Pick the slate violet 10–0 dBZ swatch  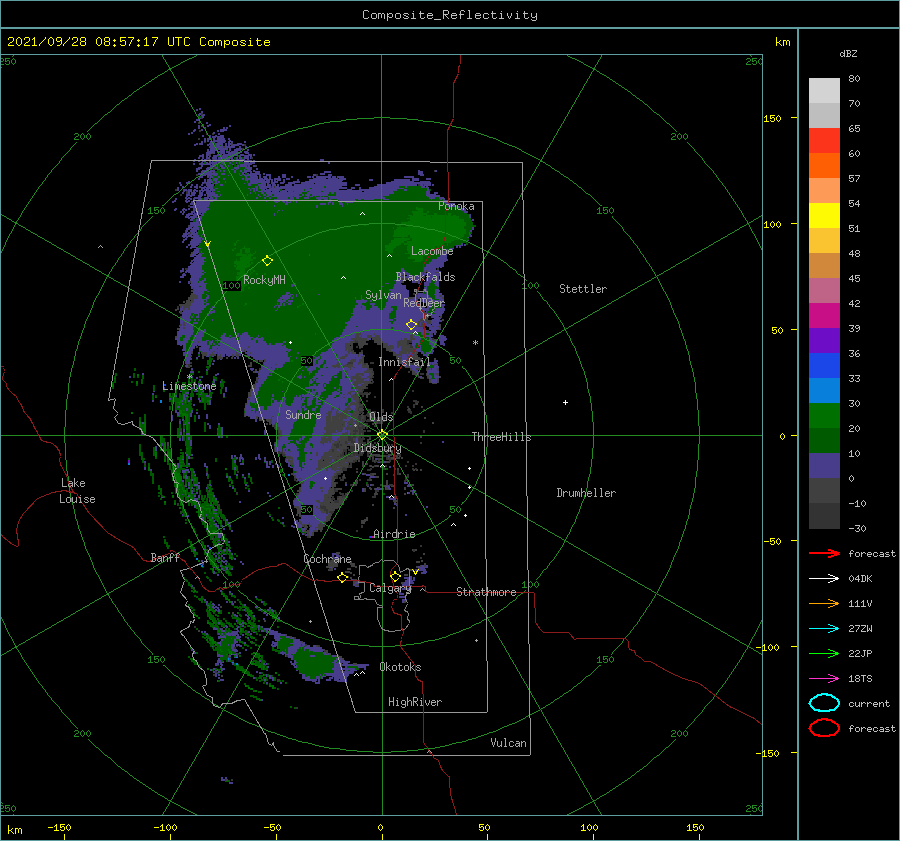click(x=824, y=466)
